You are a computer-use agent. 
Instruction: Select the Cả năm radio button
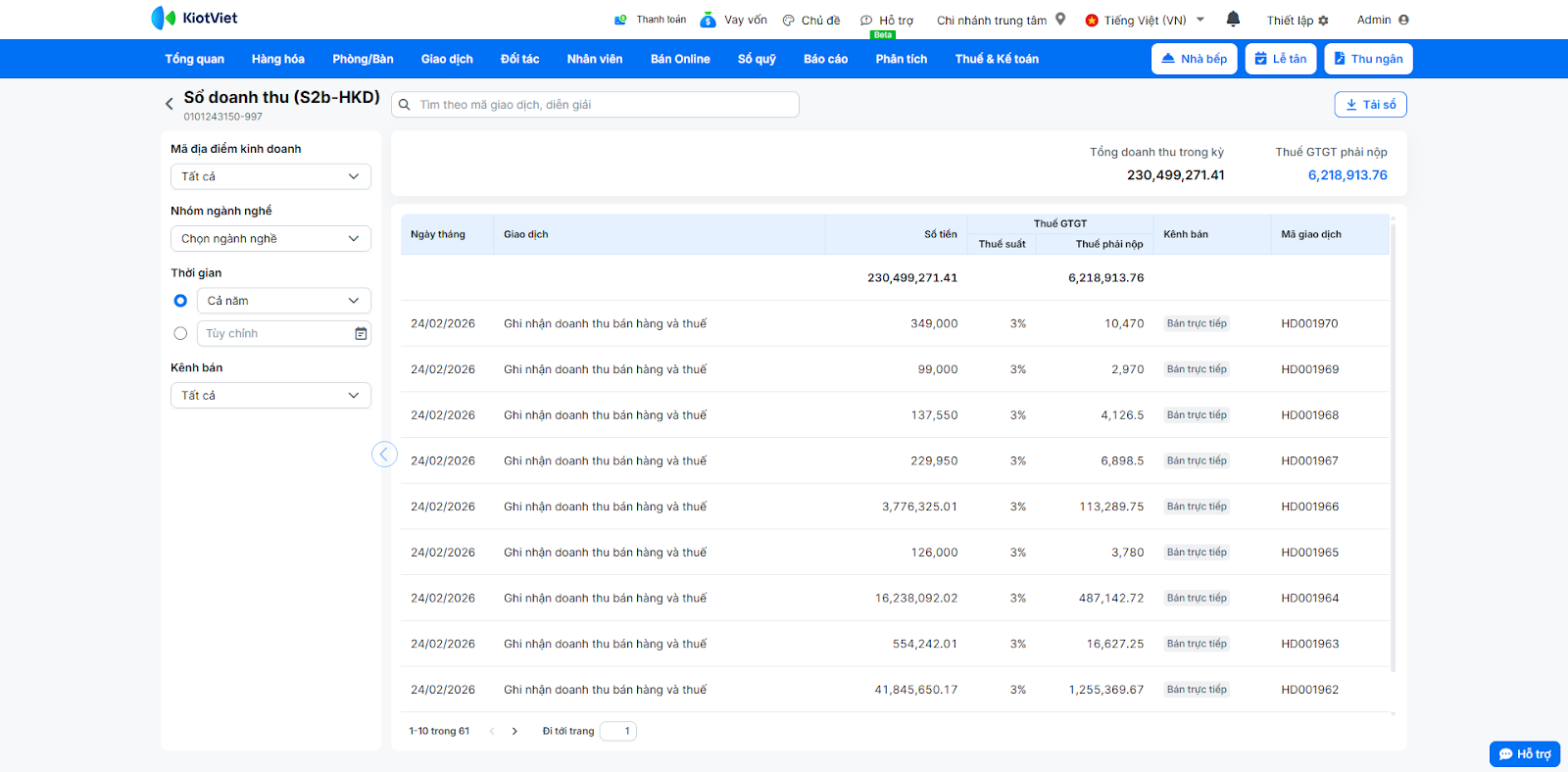tap(180, 301)
